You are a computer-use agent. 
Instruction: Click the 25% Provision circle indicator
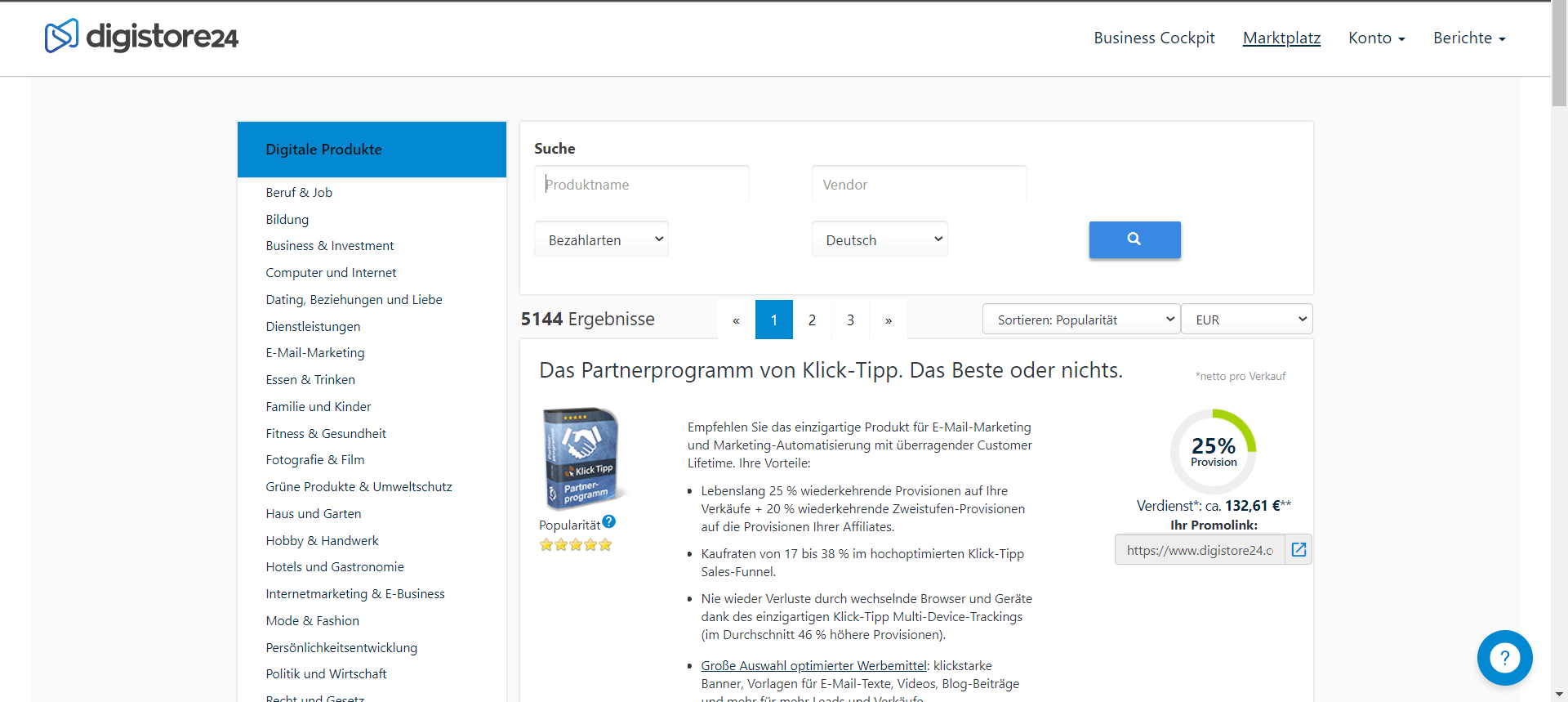tap(1214, 451)
